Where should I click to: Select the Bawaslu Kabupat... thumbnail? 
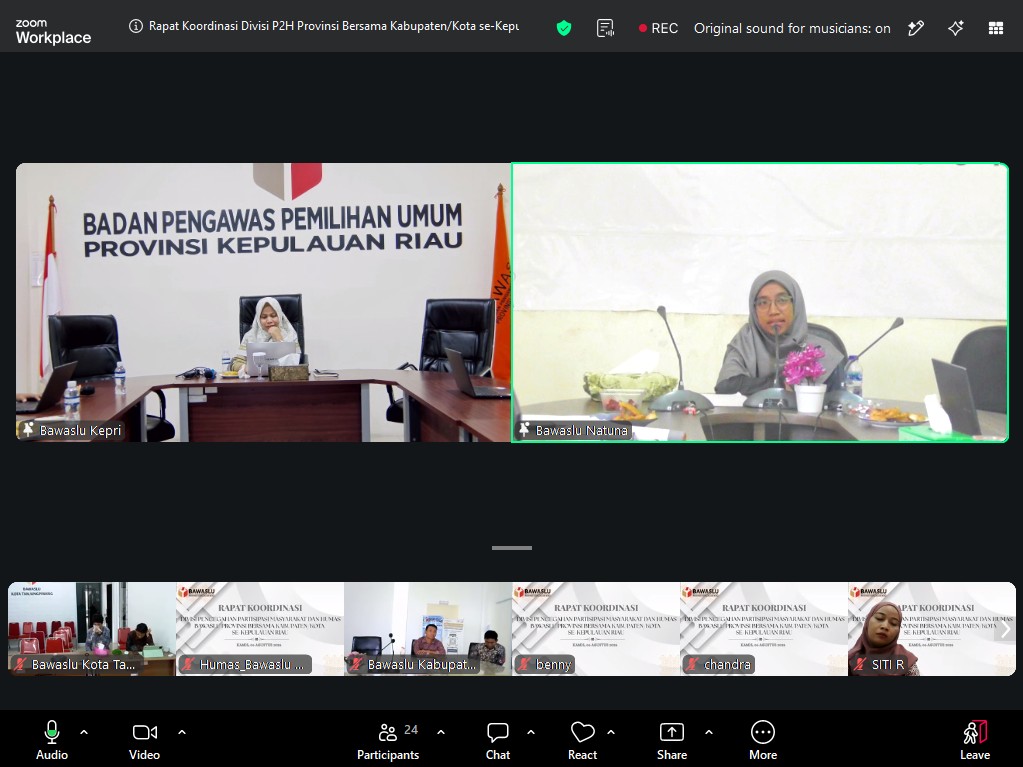click(428, 629)
